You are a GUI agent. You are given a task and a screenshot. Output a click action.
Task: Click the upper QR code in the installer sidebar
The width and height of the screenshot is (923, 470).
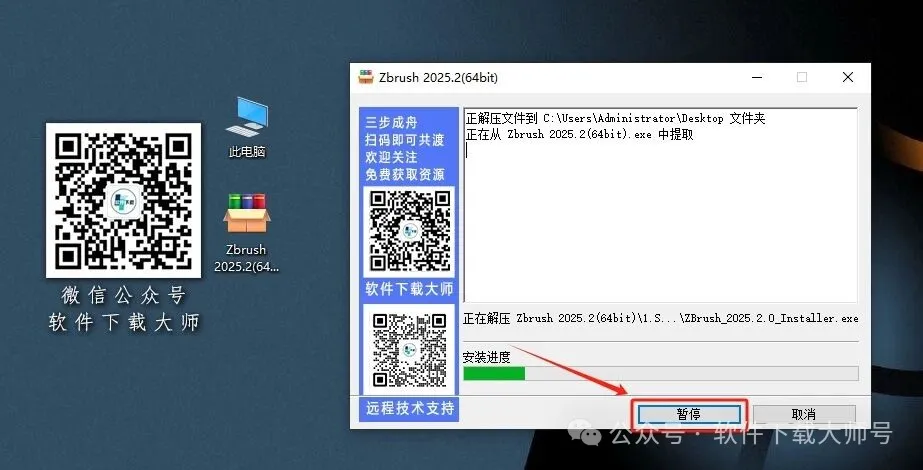click(410, 230)
